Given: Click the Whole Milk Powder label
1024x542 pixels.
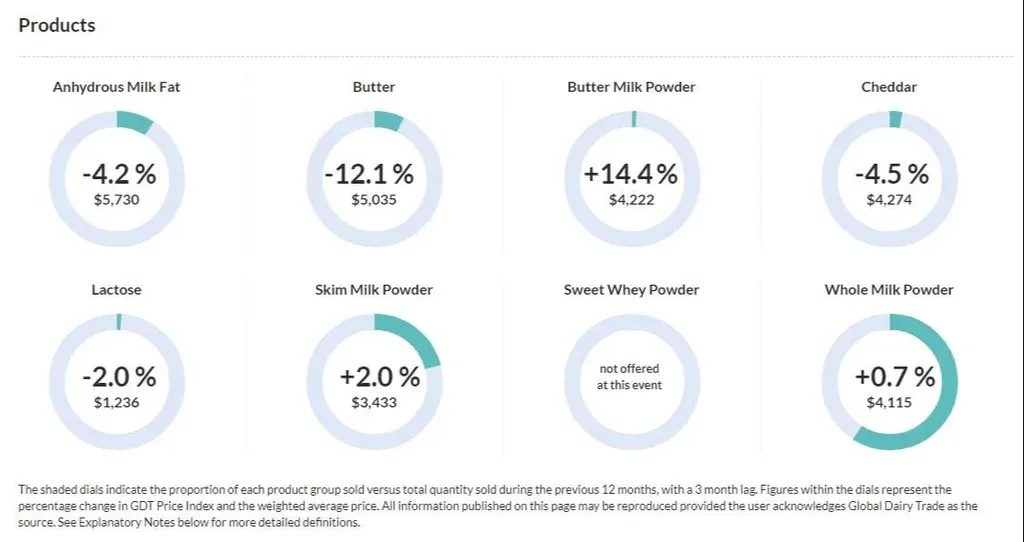Looking at the screenshot, I should (889, 290).
